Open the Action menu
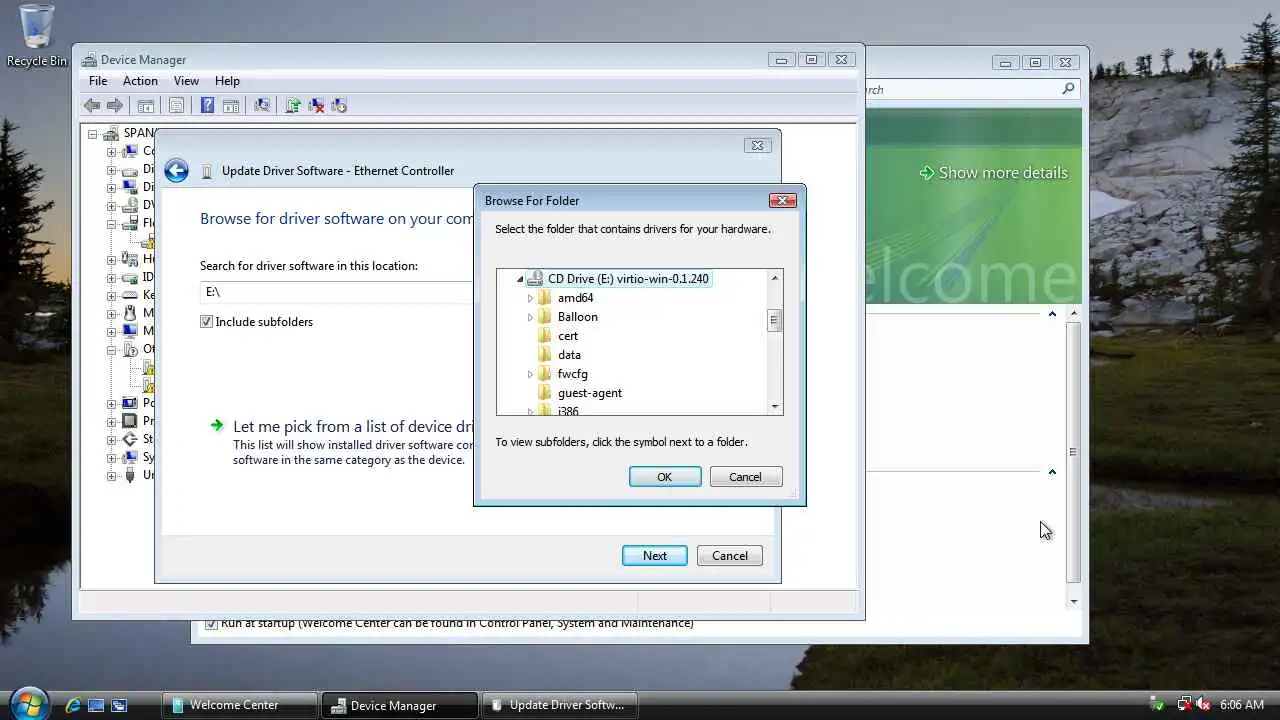The height and width of the screenshot is (720, 1280). [x=140, y=81]
